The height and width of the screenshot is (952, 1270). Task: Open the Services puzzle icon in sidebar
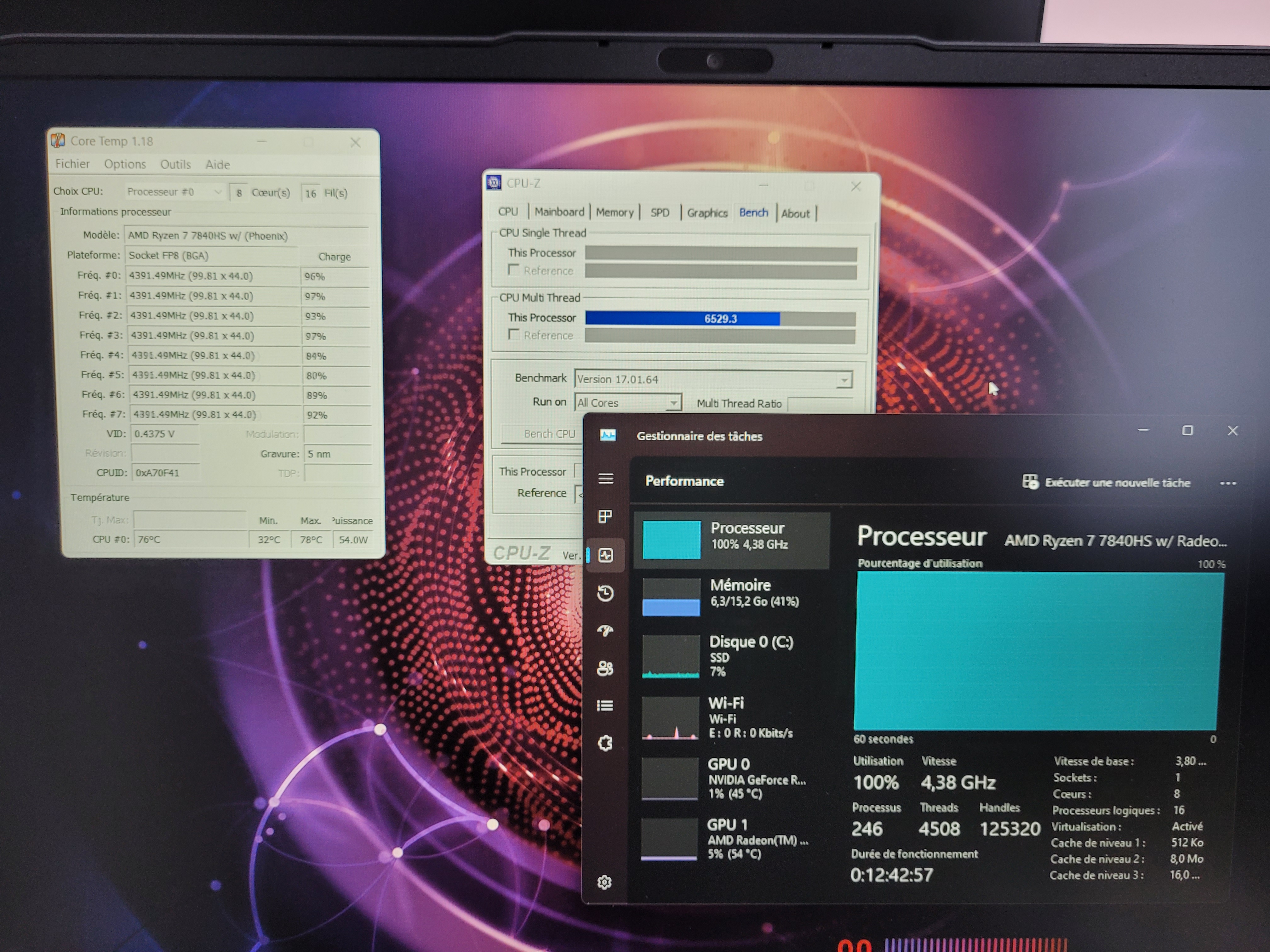click(x=605, y=743)
